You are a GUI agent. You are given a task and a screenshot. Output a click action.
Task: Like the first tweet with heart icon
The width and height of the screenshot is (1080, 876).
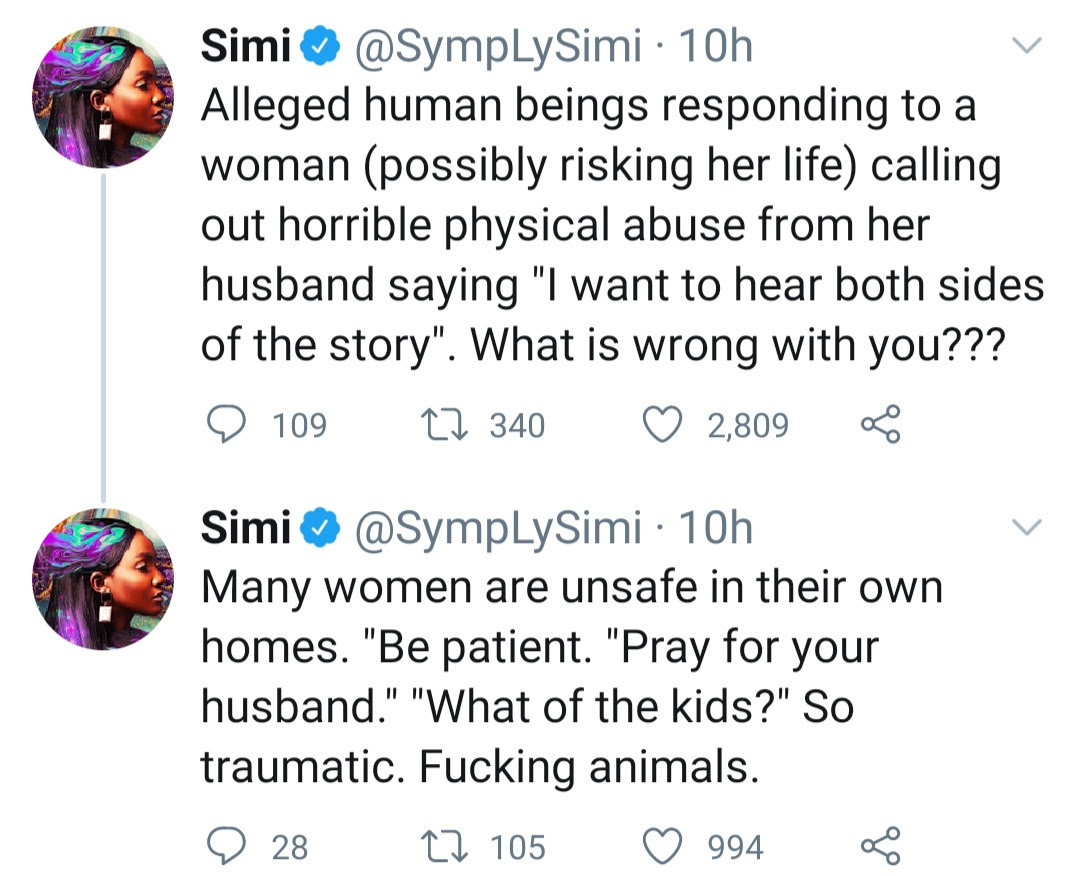[x=662, y=424]
